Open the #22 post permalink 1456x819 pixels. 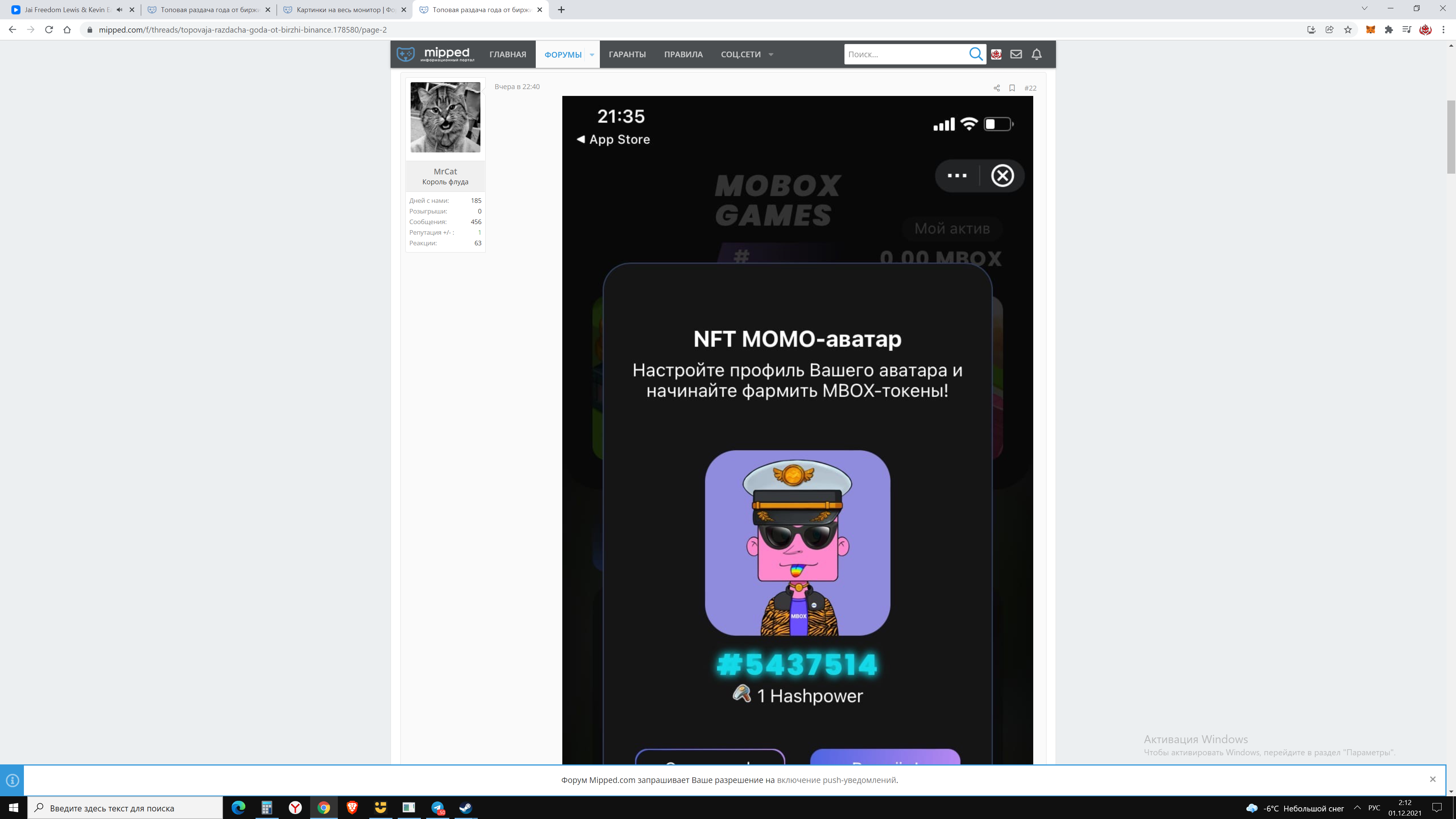click(1031, 88)
